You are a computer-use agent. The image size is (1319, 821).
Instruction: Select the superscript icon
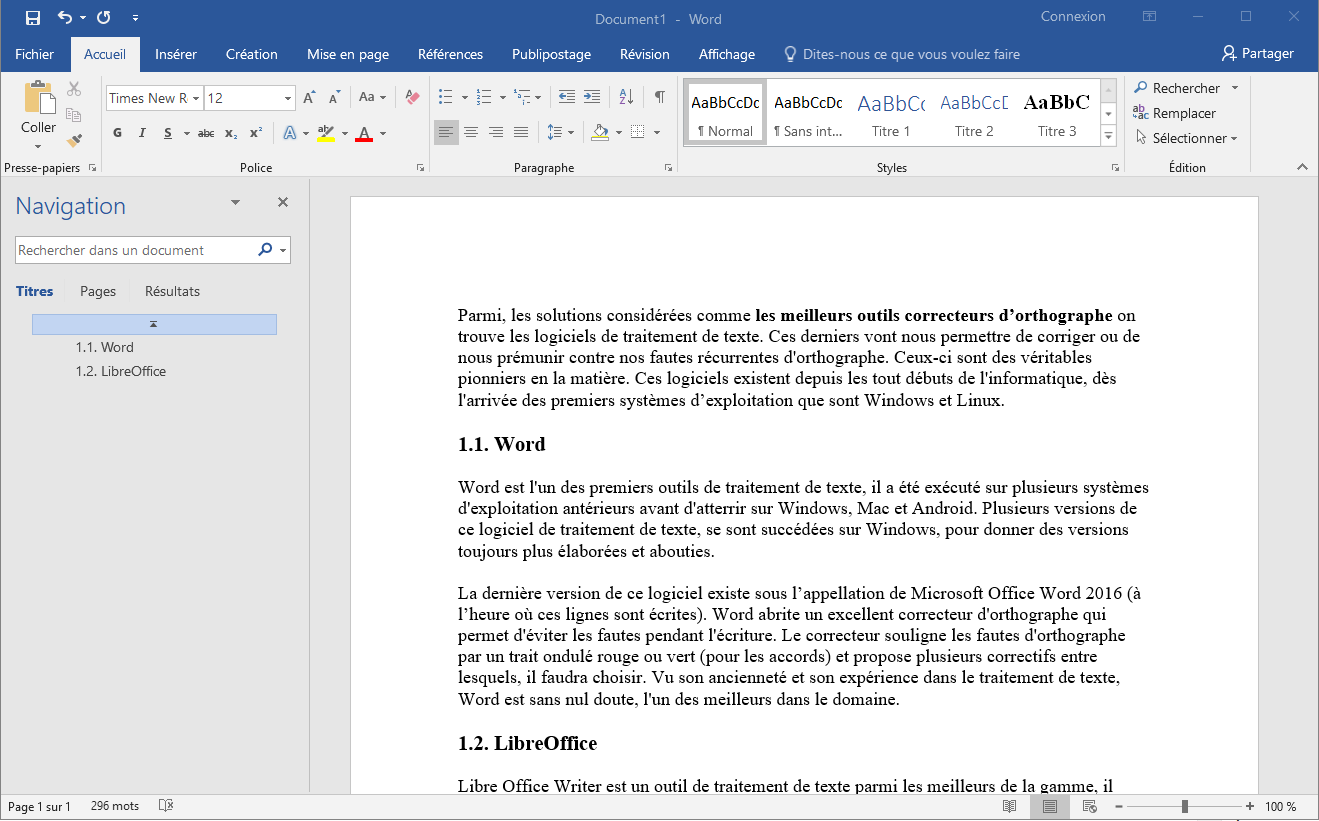click(256, 132)
